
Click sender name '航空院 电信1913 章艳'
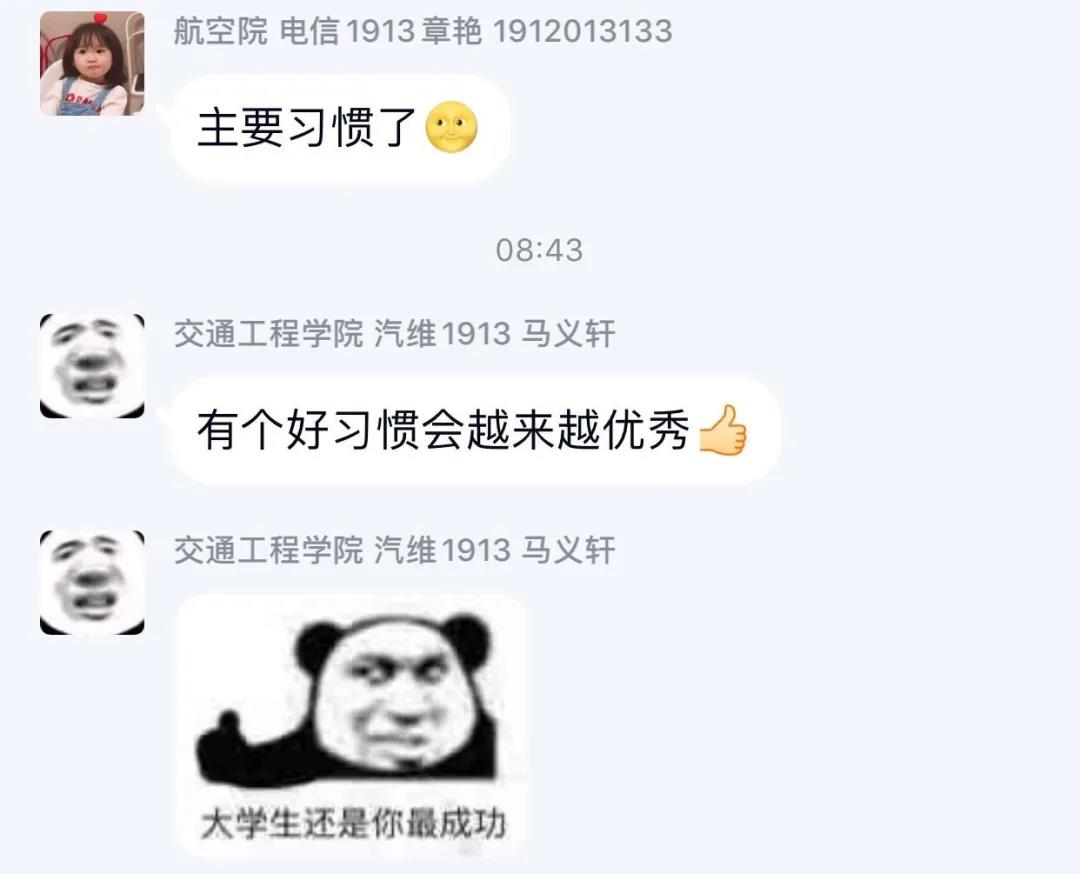pos(327,31)
